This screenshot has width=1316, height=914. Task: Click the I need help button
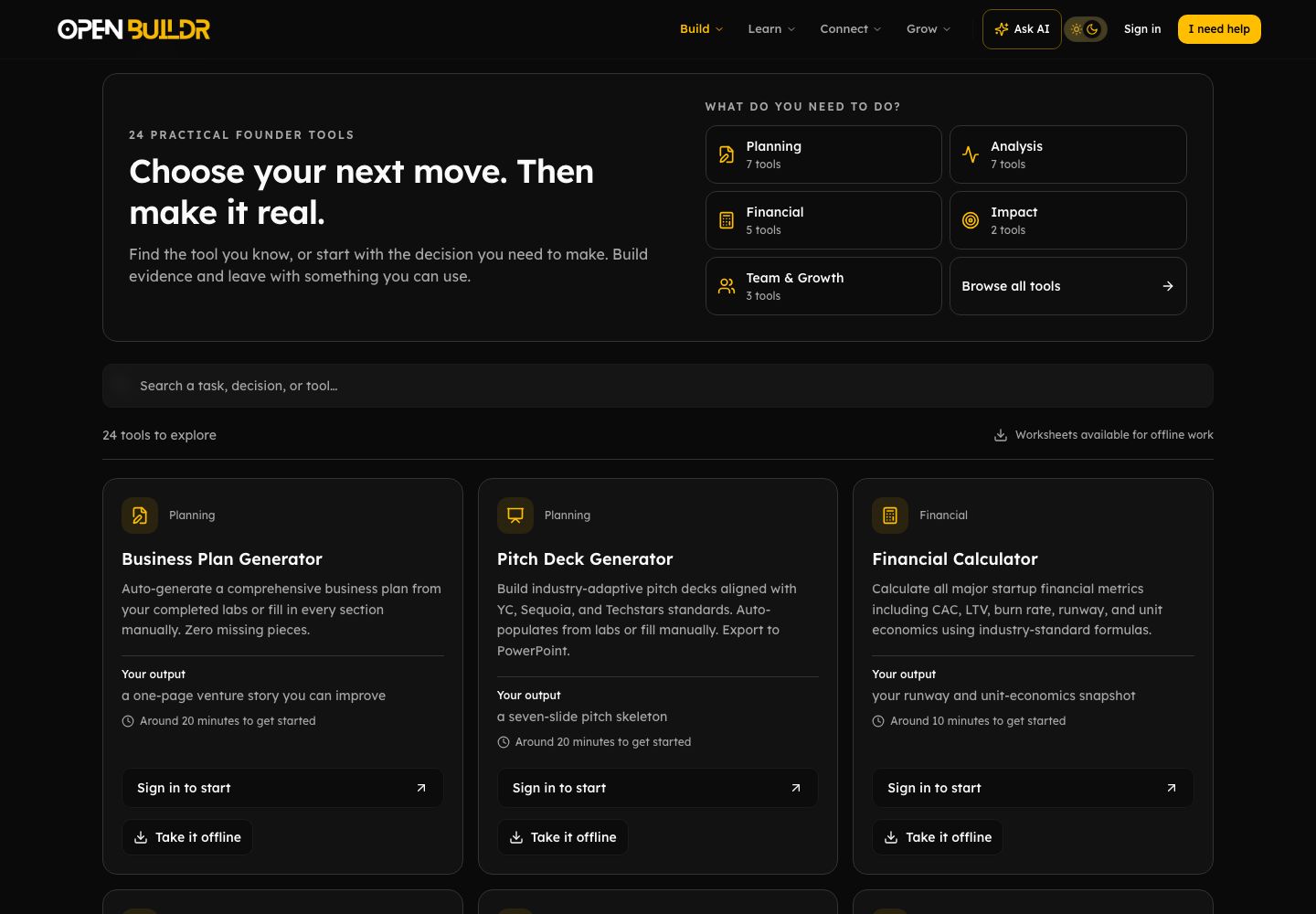click(x=1219, y=29)
